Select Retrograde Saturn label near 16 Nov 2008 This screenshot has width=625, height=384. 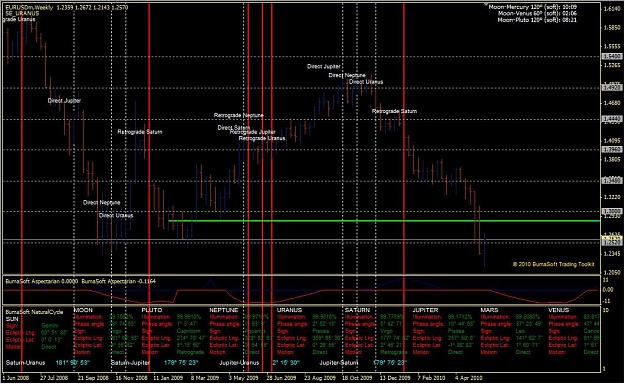(140, 132)
